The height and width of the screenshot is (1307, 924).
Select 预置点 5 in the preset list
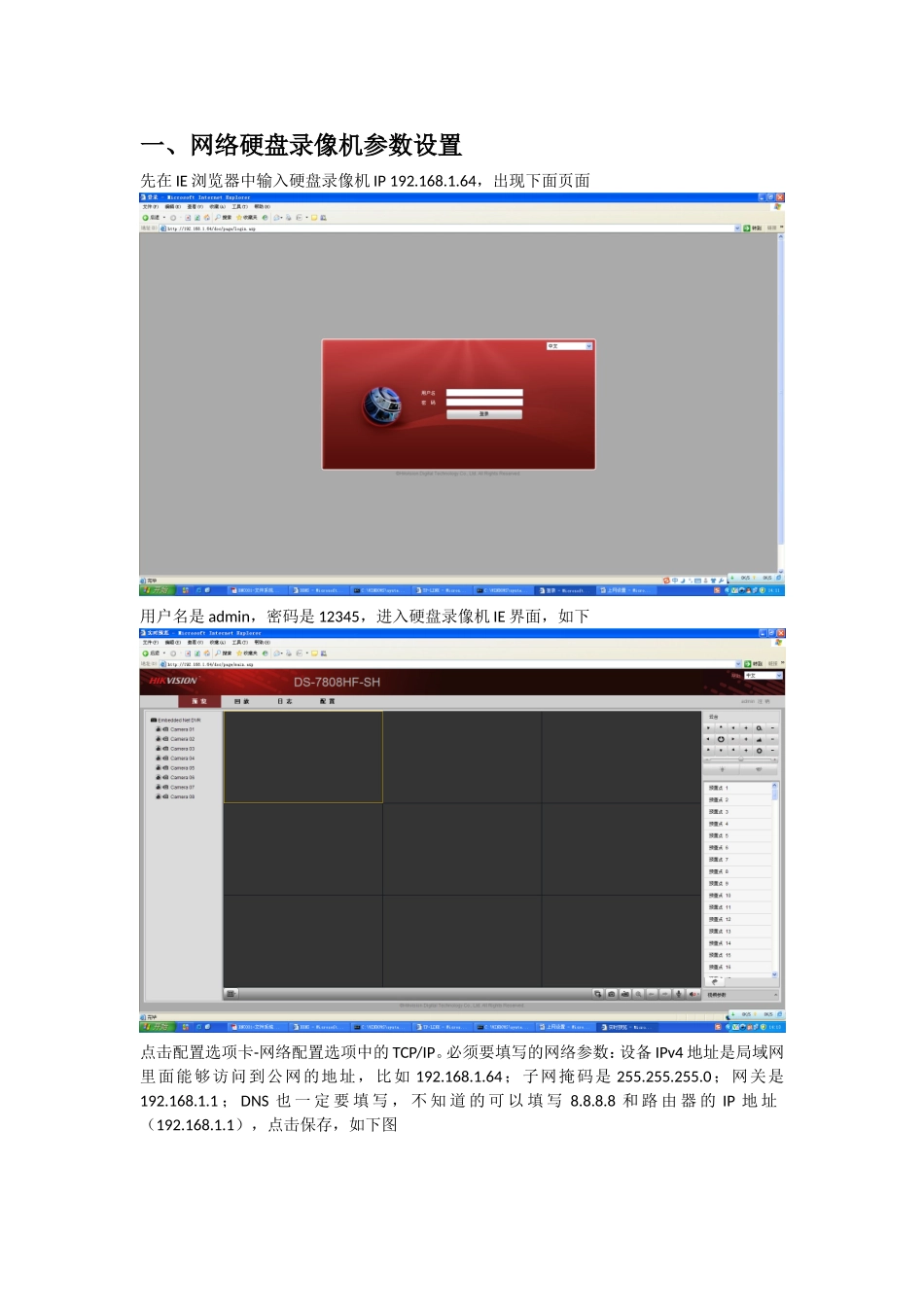738,835
